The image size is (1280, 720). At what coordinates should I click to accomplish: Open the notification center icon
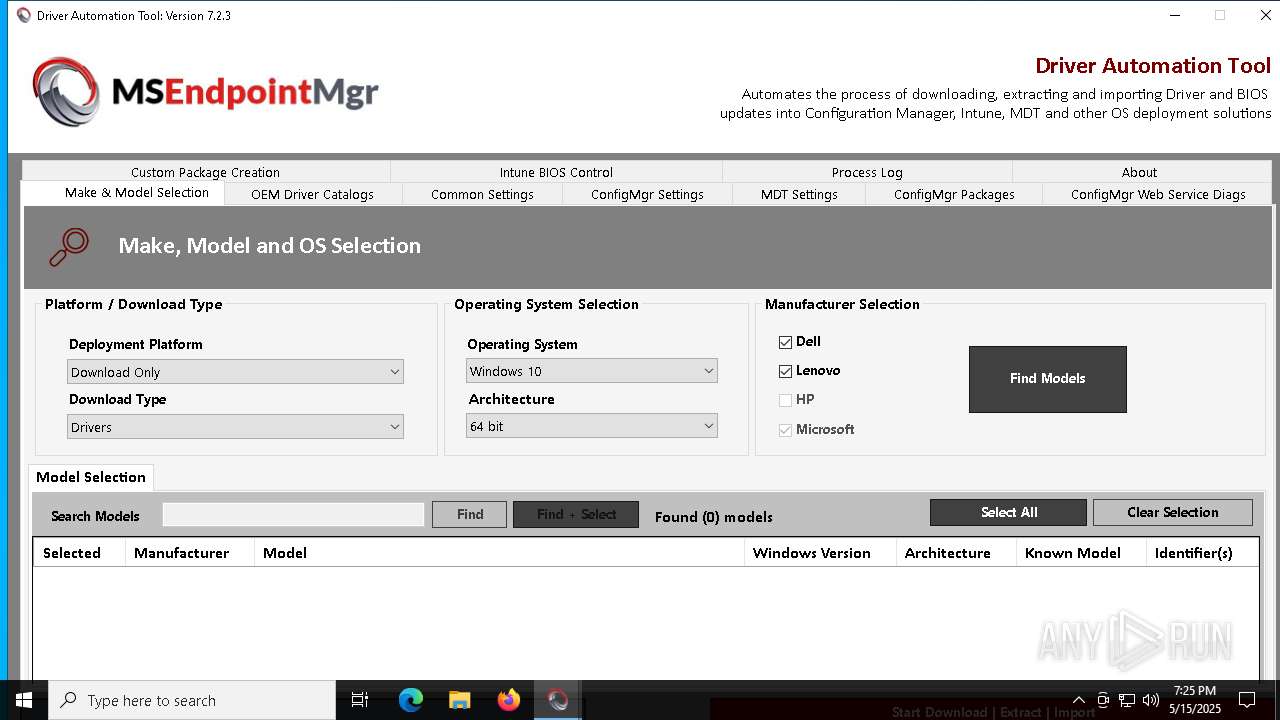[x=1247, y=700]
